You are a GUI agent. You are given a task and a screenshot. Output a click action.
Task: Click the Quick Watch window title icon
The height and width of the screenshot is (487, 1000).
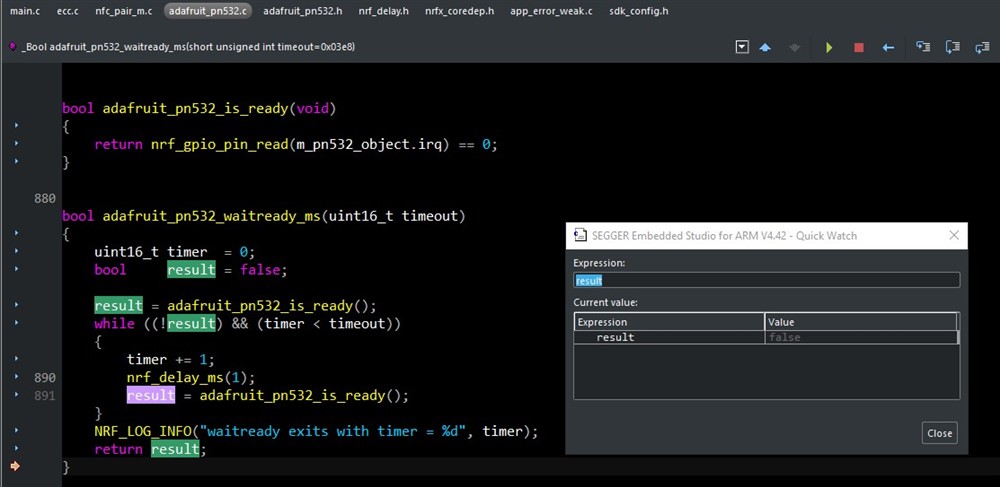(x=580, y=235)
